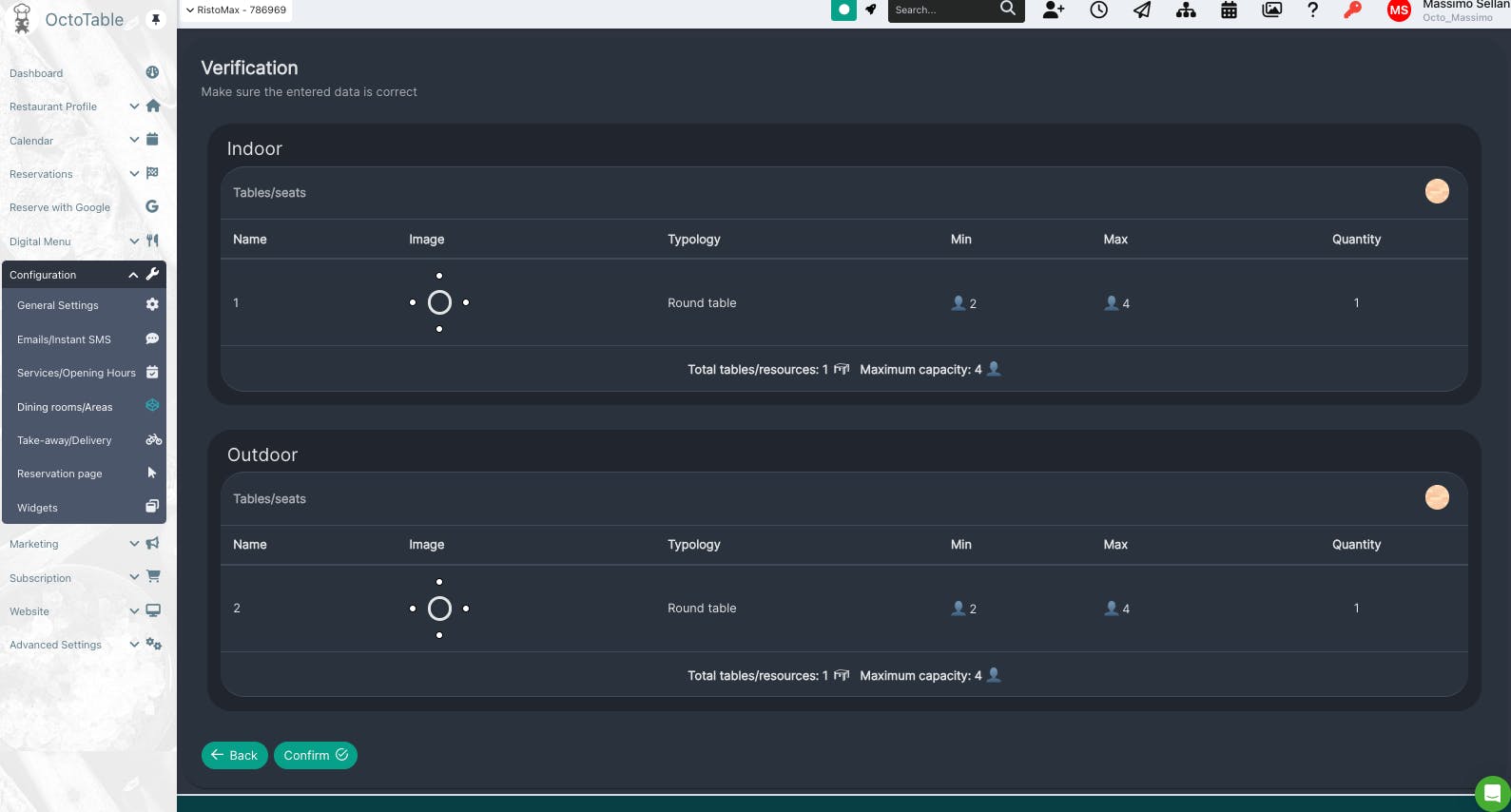Click the red key icon
The image size is (1511, 812).
click(x=1352, y=10)
